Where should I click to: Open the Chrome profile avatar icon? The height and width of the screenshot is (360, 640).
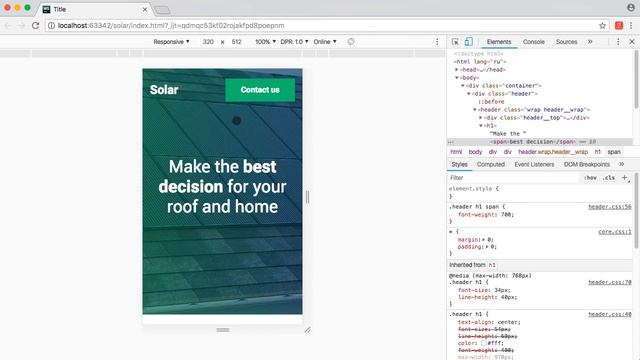pos(631,7)
